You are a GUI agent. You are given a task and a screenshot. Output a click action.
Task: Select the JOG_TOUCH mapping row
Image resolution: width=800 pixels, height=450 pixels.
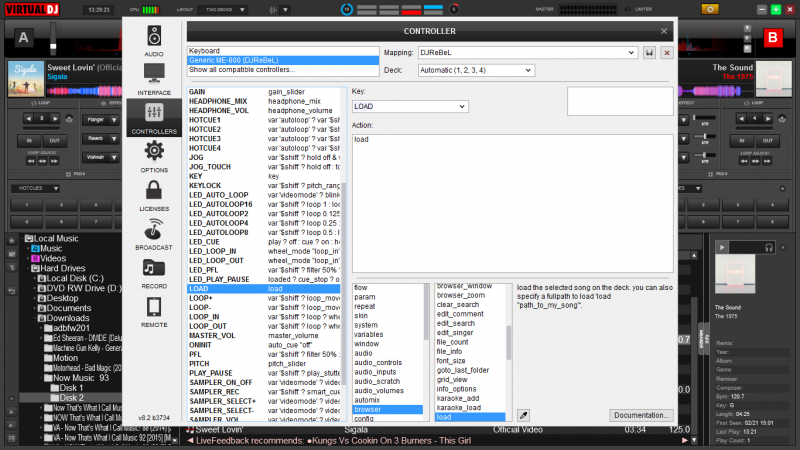pyautogui.click(x=264, y=167)
